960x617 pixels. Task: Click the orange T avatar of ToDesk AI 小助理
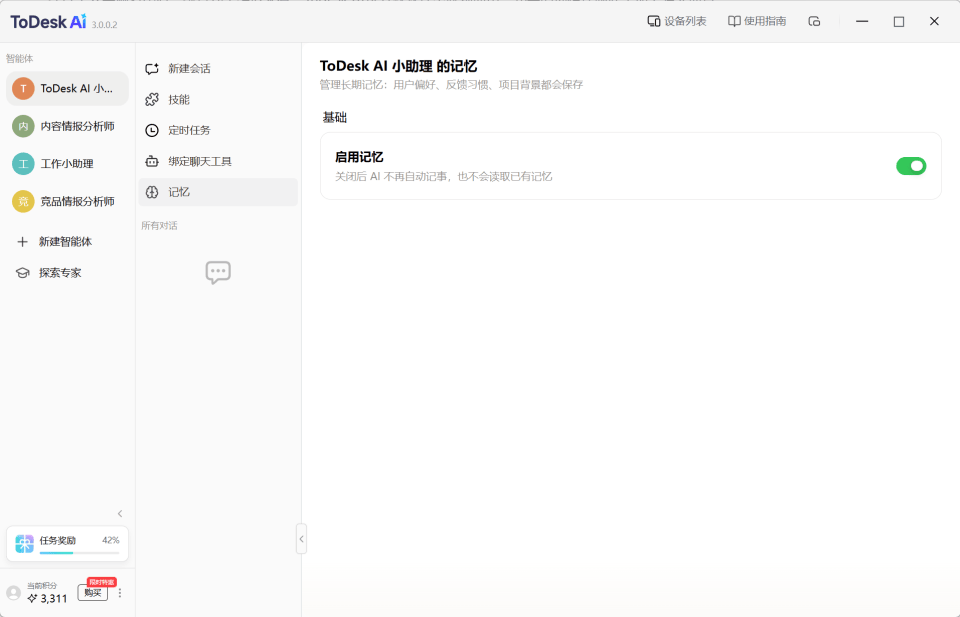[23, 89]
